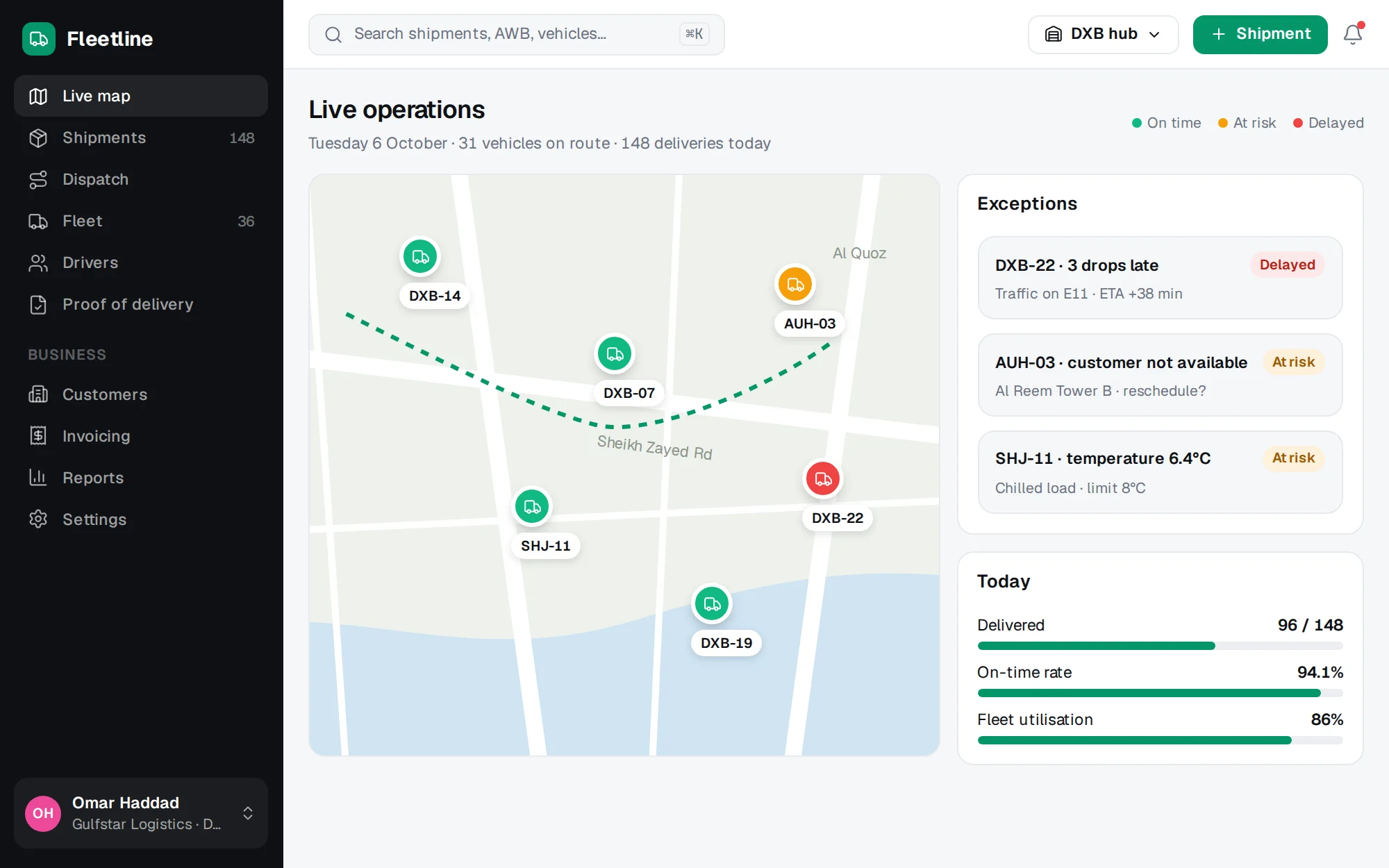This screenshot has width=1389, height=868.
Task: Click the ⌘K shortcut hint
Action: pyautogui.click(x=694, y=34)
